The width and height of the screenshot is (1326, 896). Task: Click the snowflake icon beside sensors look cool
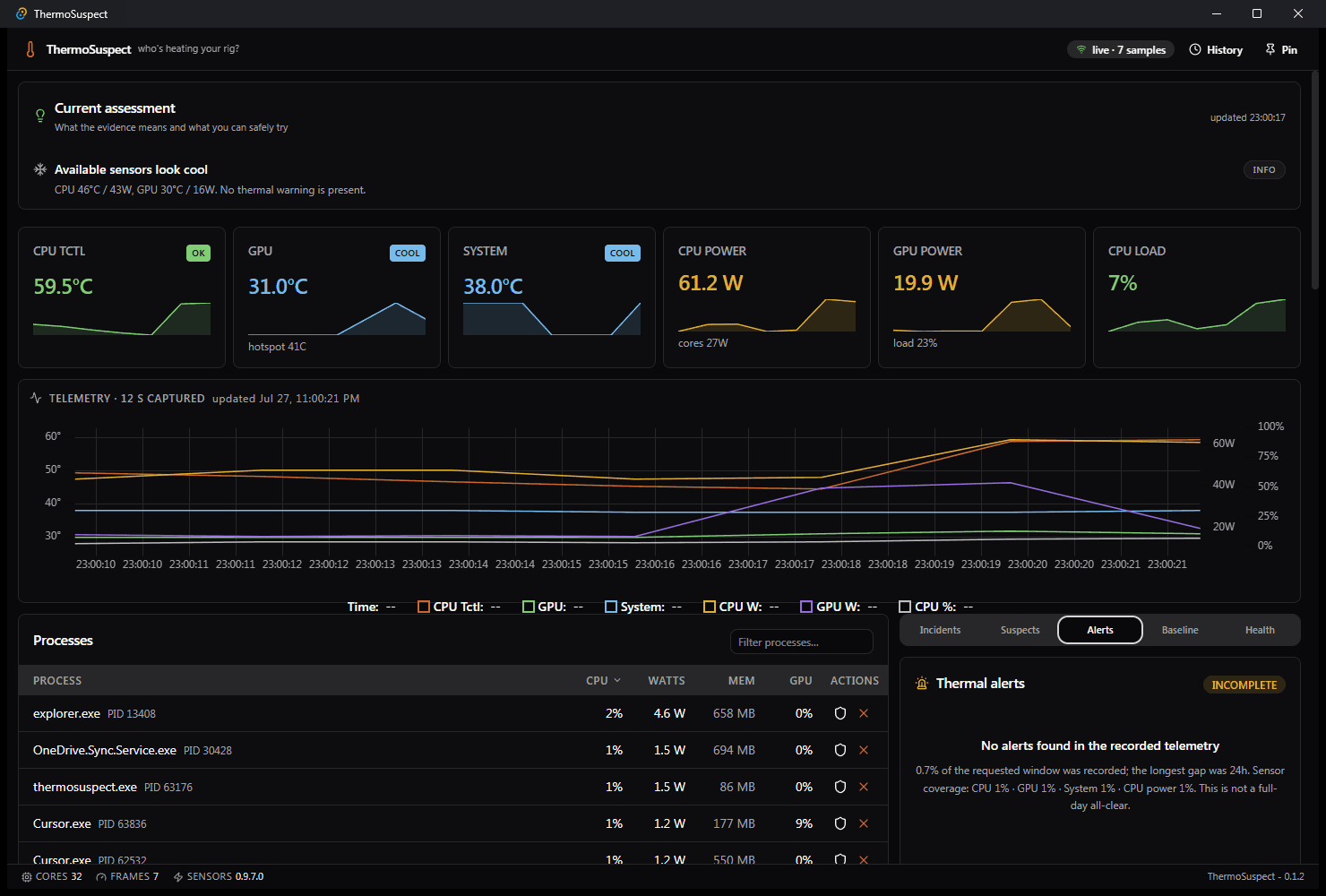pos(40,169)
